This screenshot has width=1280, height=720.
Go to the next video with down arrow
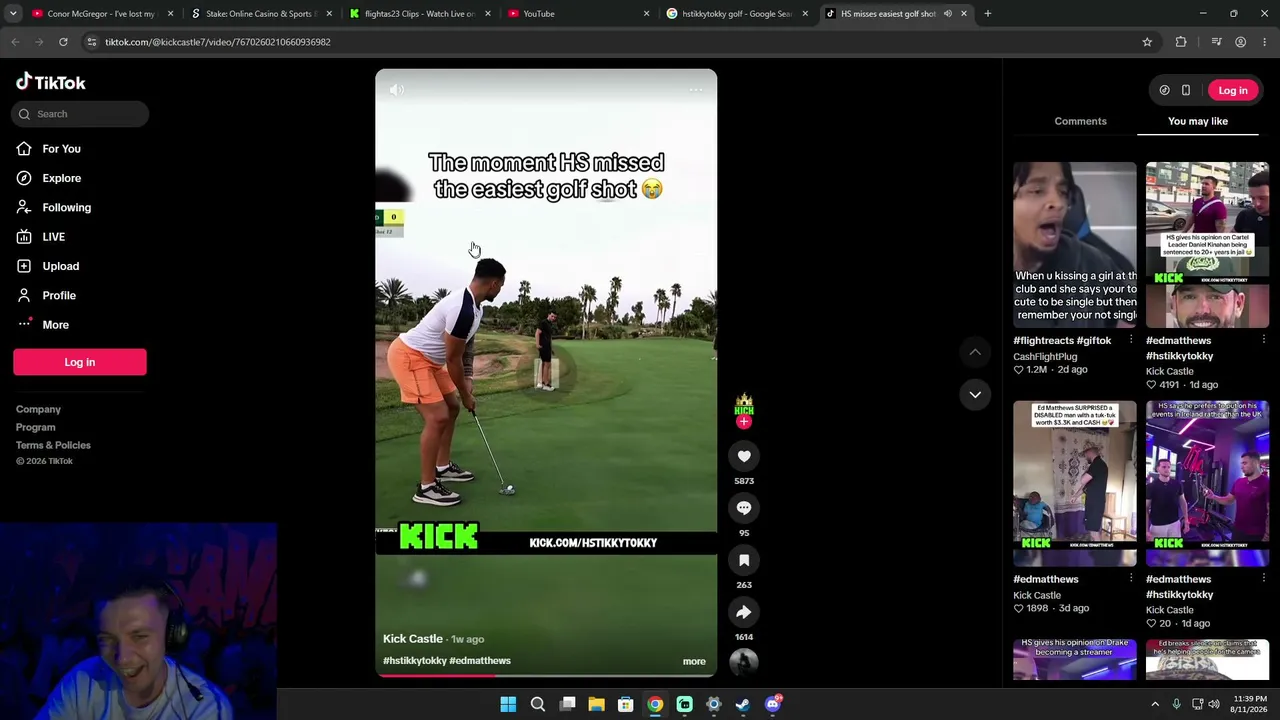(x=975, y=394)
